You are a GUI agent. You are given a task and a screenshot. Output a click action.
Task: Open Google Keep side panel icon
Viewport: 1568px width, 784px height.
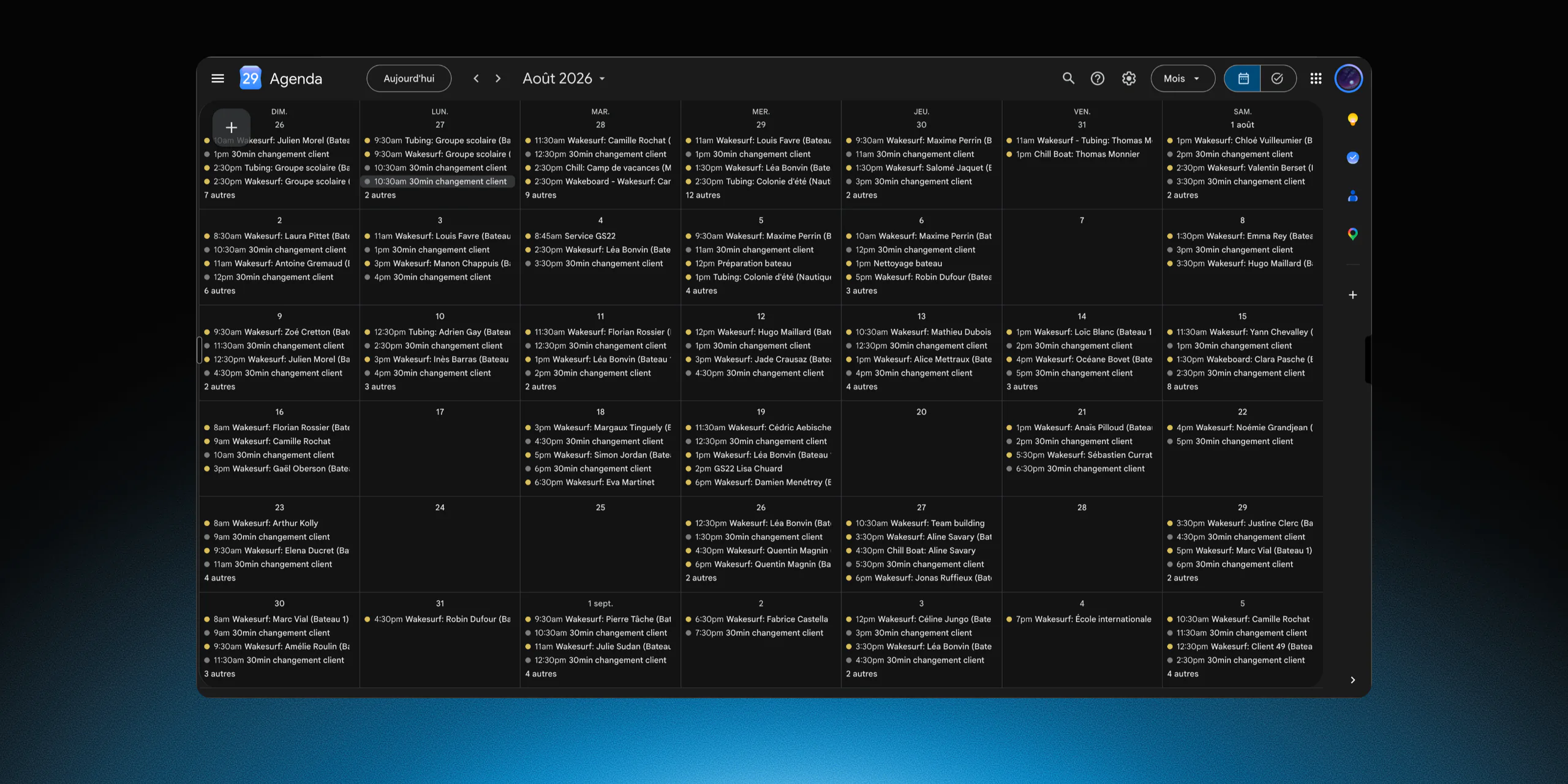(1353, 119)
